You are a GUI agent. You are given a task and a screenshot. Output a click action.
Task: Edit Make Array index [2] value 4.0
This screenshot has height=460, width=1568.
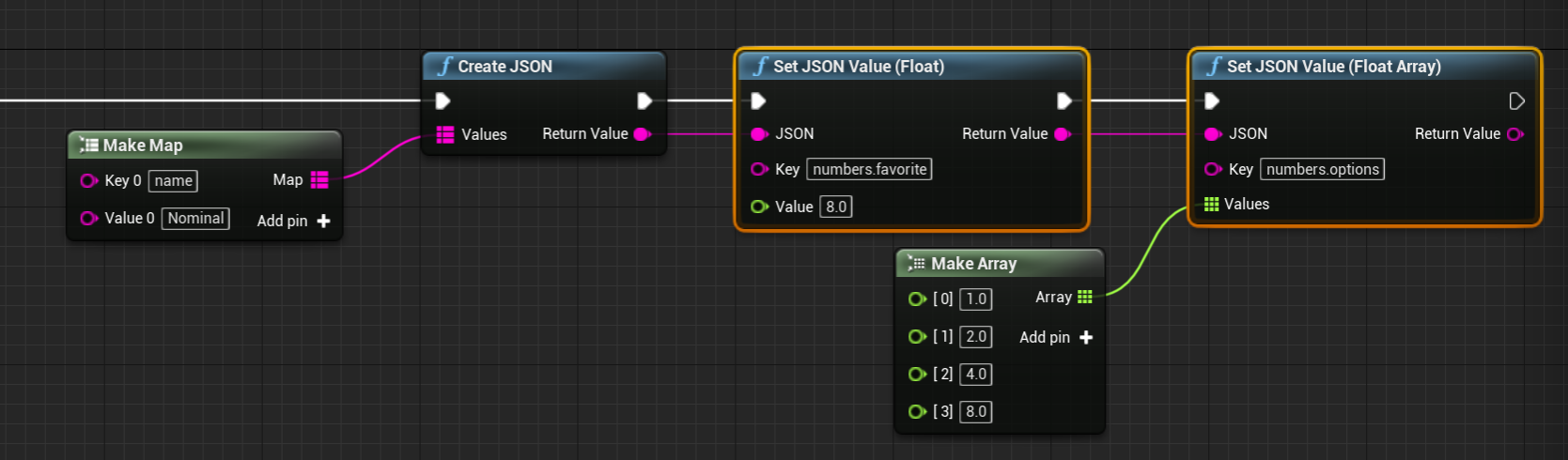(976, 375)
